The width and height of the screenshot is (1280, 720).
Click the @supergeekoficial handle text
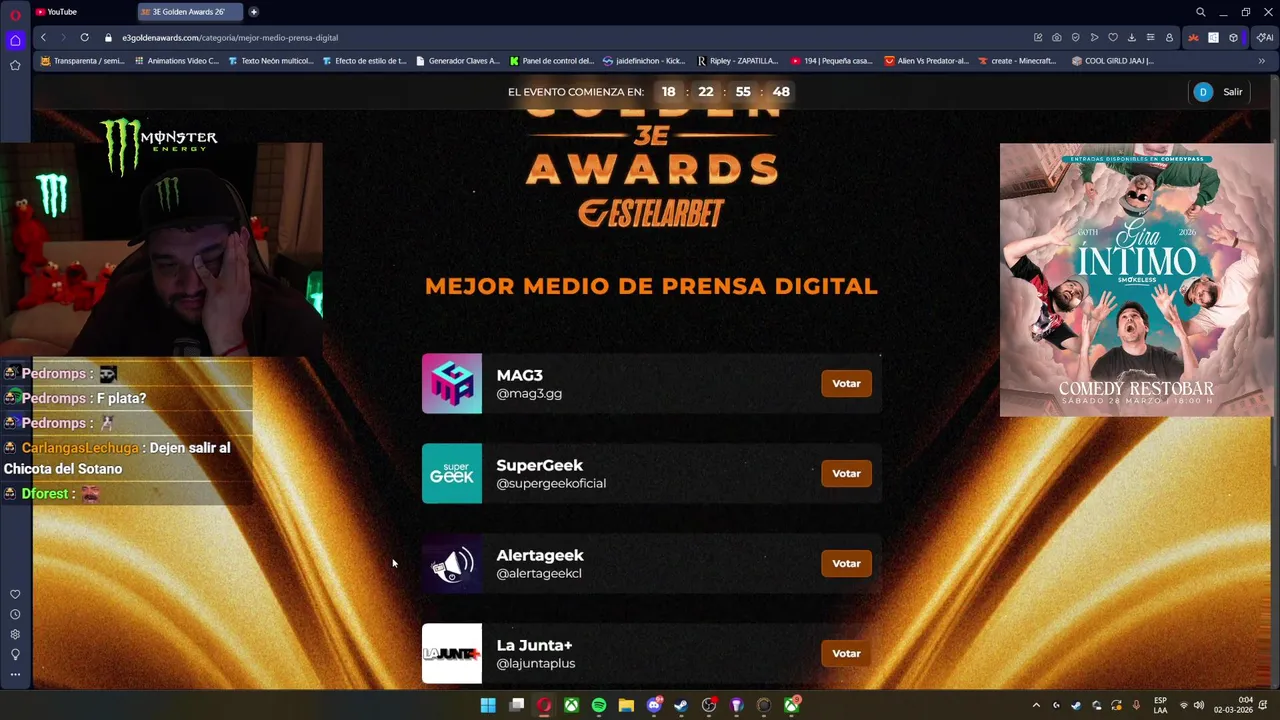tap(551, 483)
